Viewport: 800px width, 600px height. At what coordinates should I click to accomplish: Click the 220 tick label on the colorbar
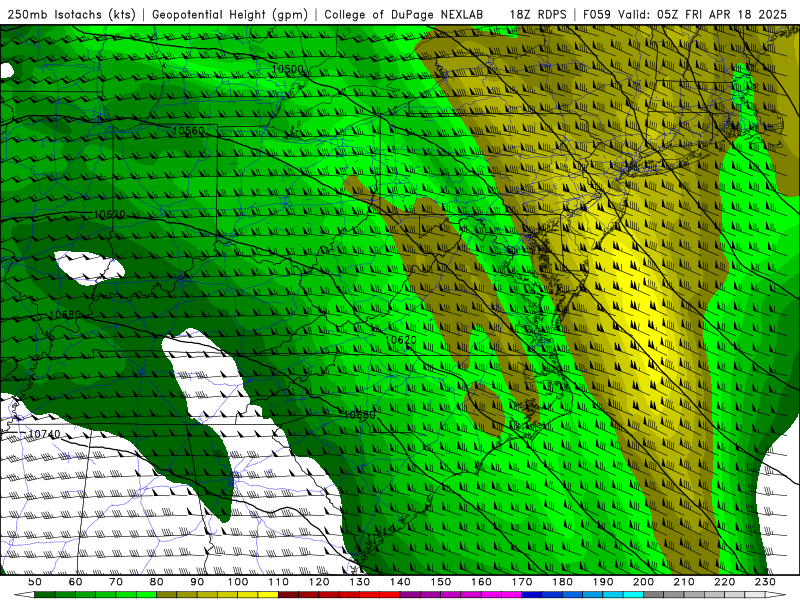[725, 582]
